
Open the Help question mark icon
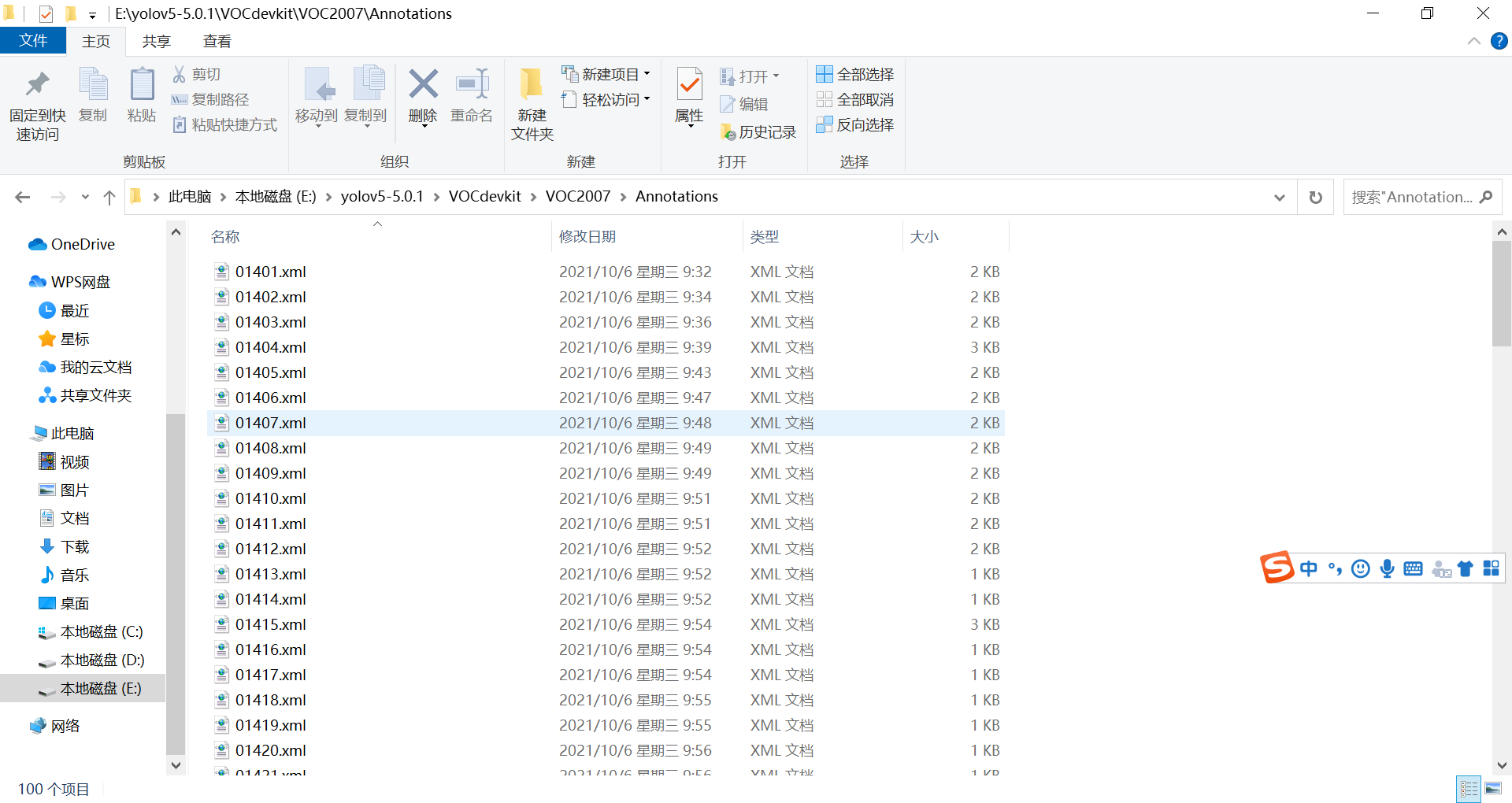tap(1499, 41)
